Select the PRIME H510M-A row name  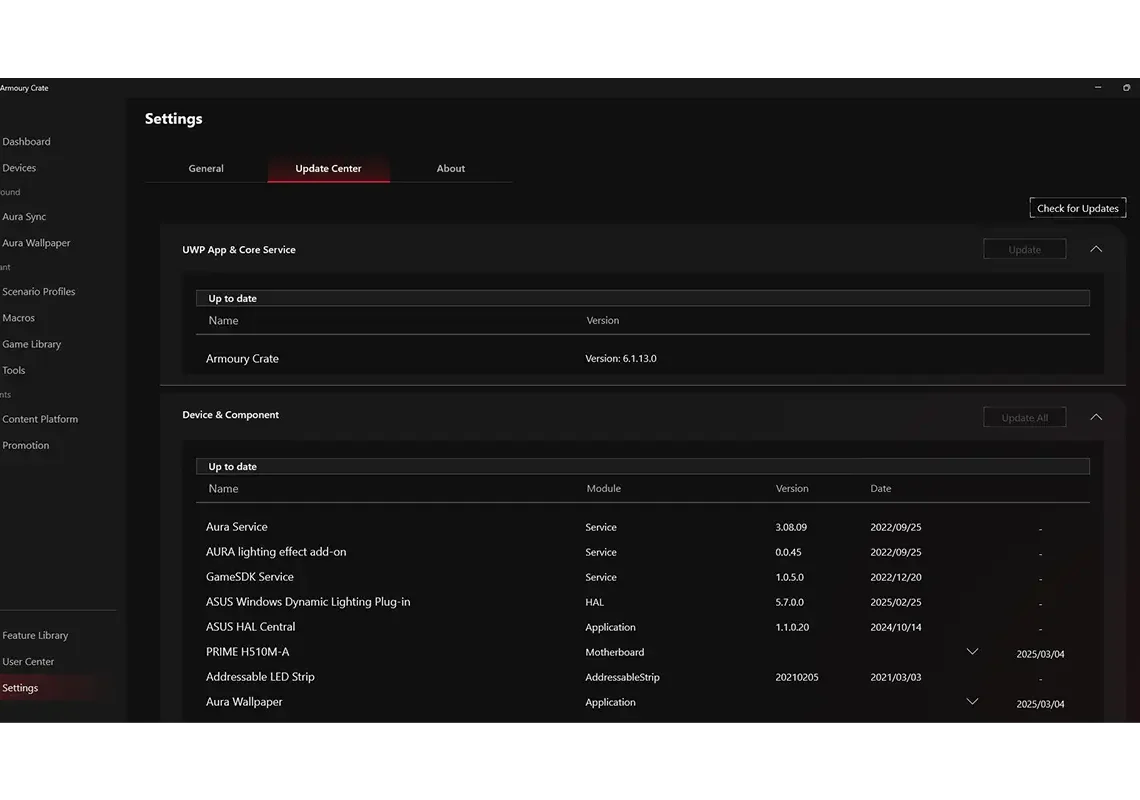click(247, 652)
